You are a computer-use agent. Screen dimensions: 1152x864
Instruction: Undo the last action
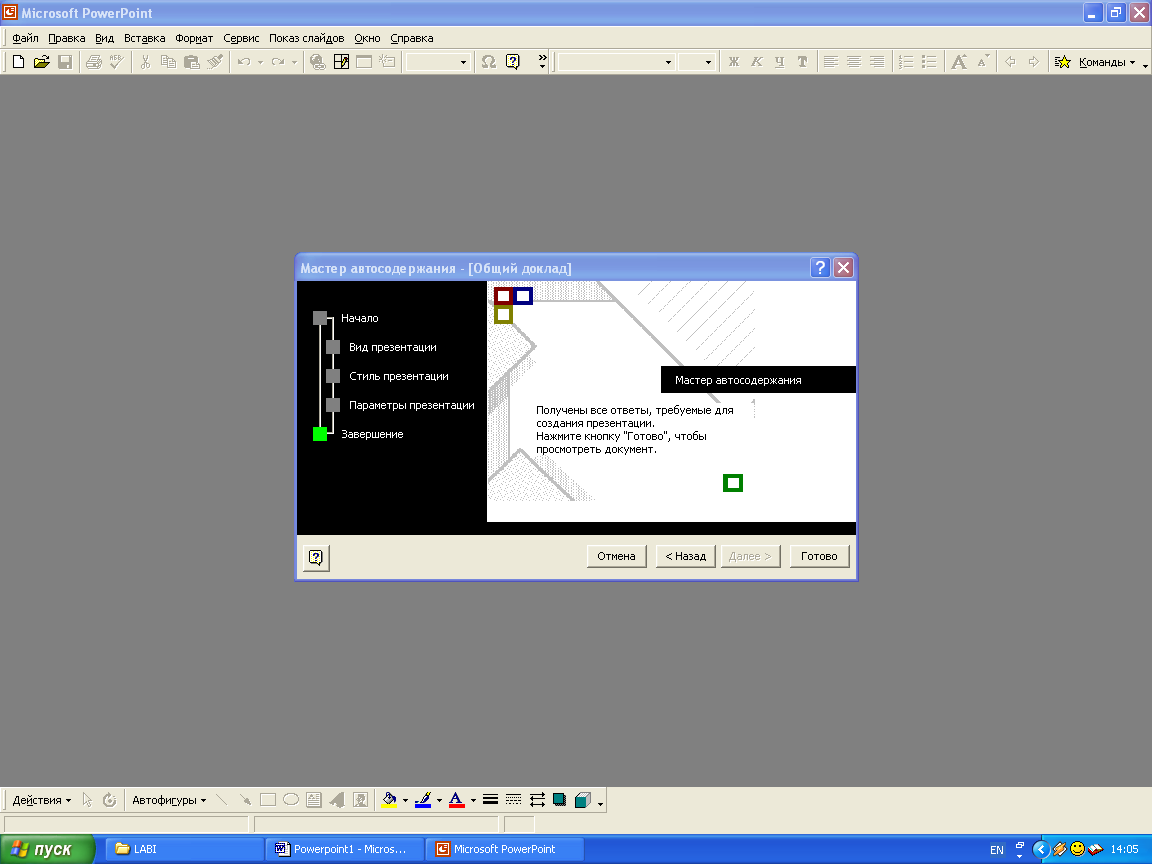click(244, 62)
